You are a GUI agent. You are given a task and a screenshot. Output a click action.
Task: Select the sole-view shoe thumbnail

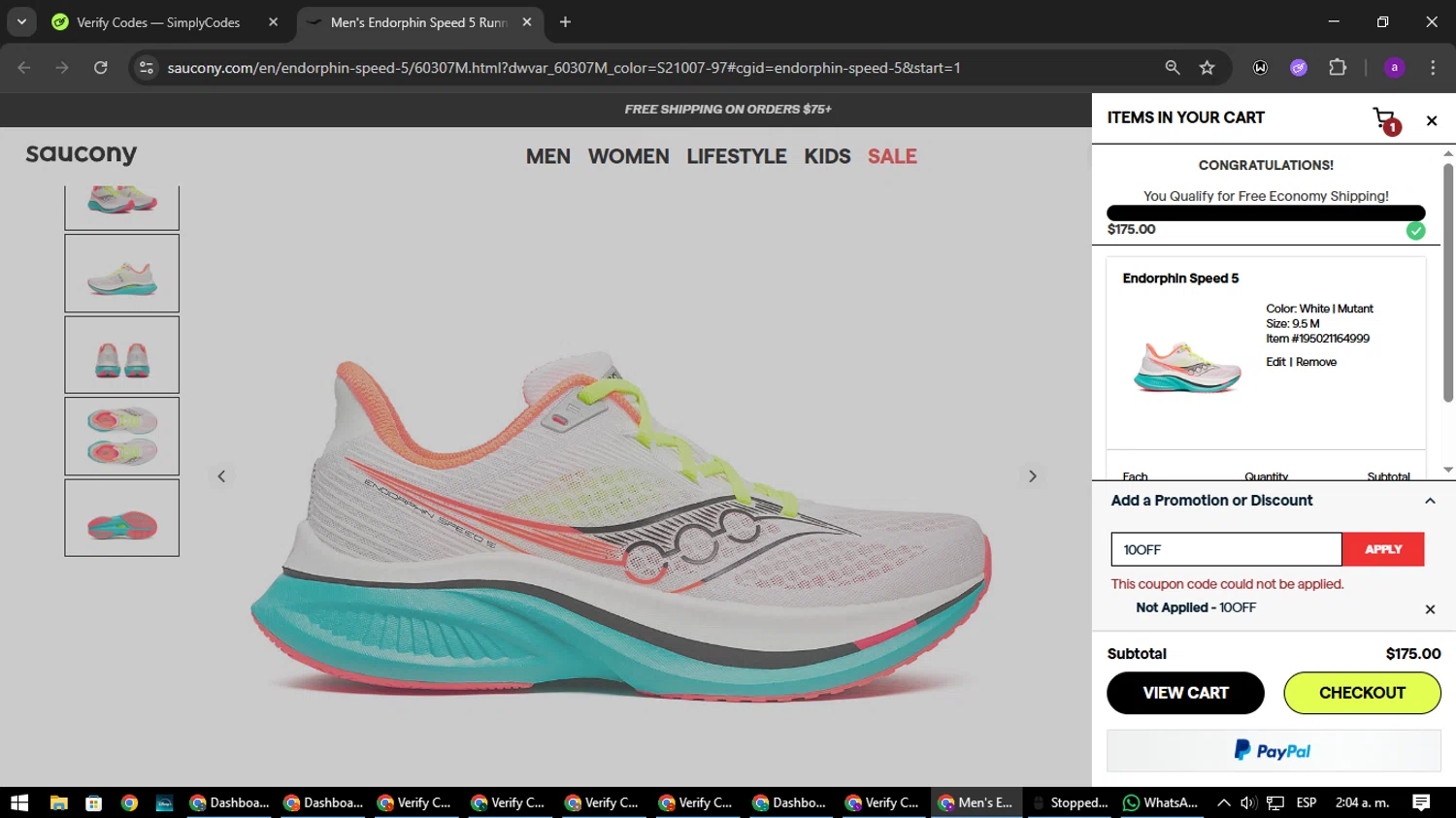(x=122, y=518)
